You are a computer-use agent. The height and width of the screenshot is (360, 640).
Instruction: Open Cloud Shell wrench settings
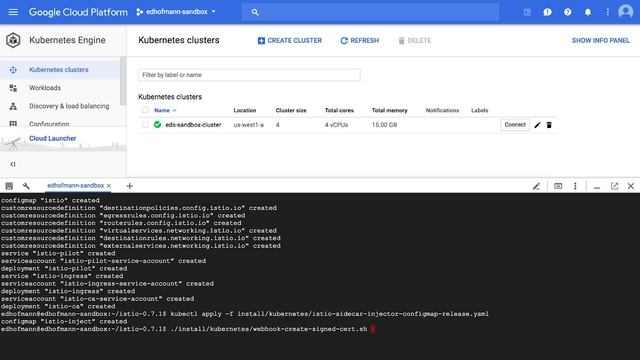[x=26, y=186]
